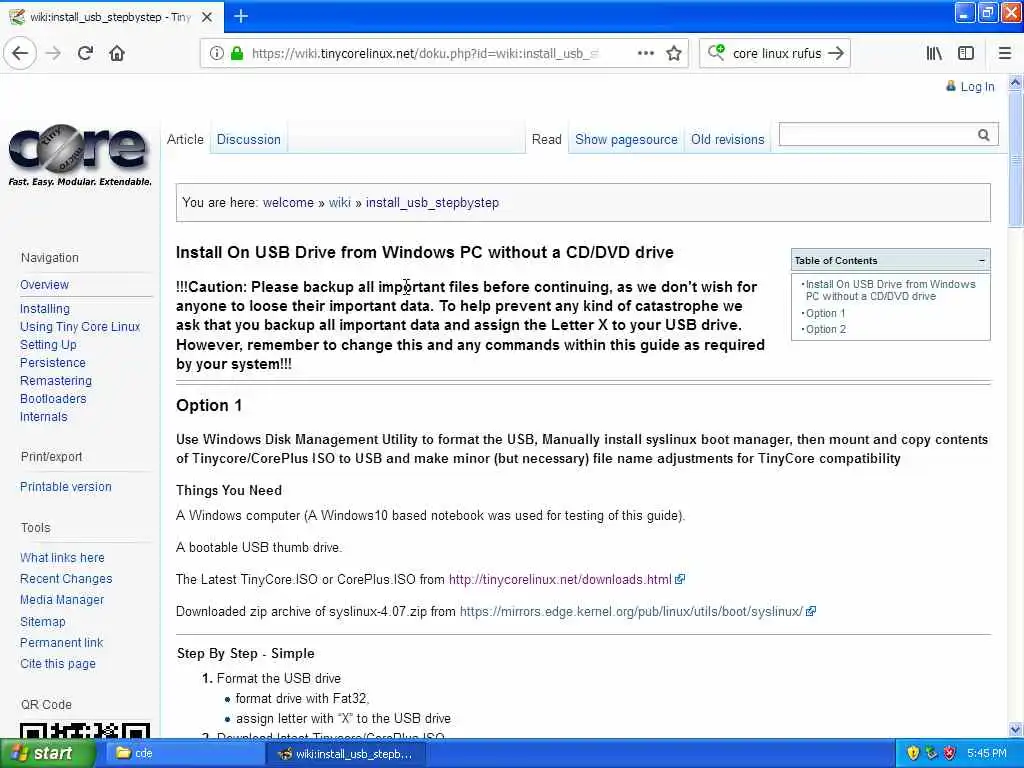Click the wiki search magnifier button
This screenshot has width=1024, height=768.
[x=984, y=135]
